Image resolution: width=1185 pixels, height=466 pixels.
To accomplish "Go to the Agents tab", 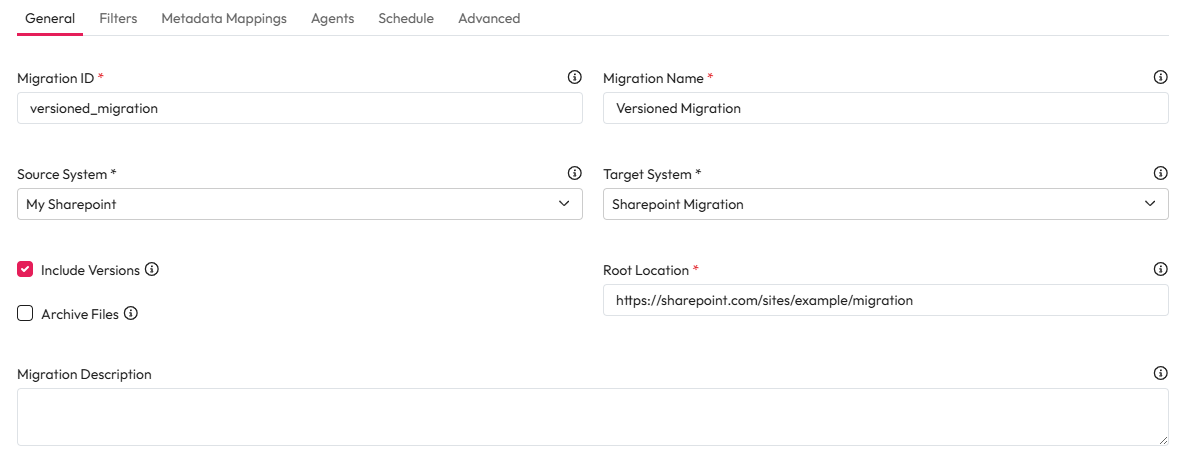I will coord(332,18).
